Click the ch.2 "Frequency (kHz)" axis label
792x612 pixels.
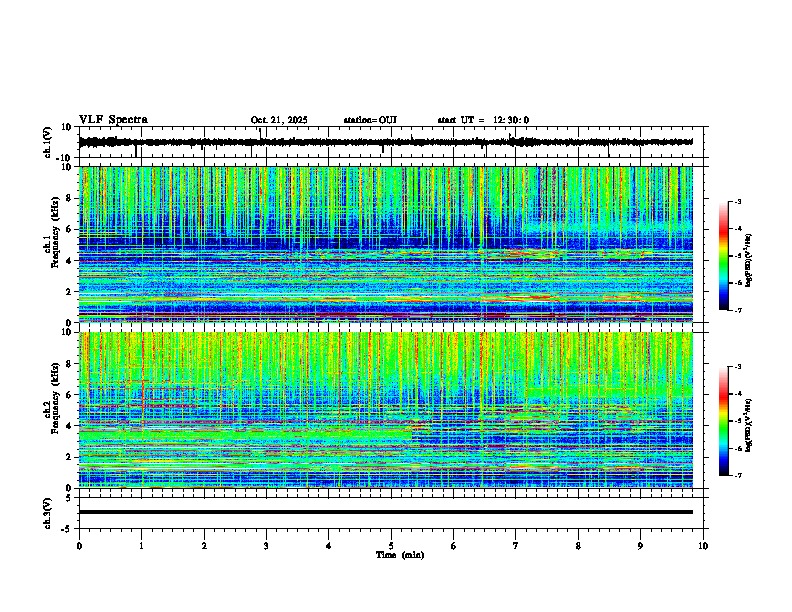click(56, 398)
